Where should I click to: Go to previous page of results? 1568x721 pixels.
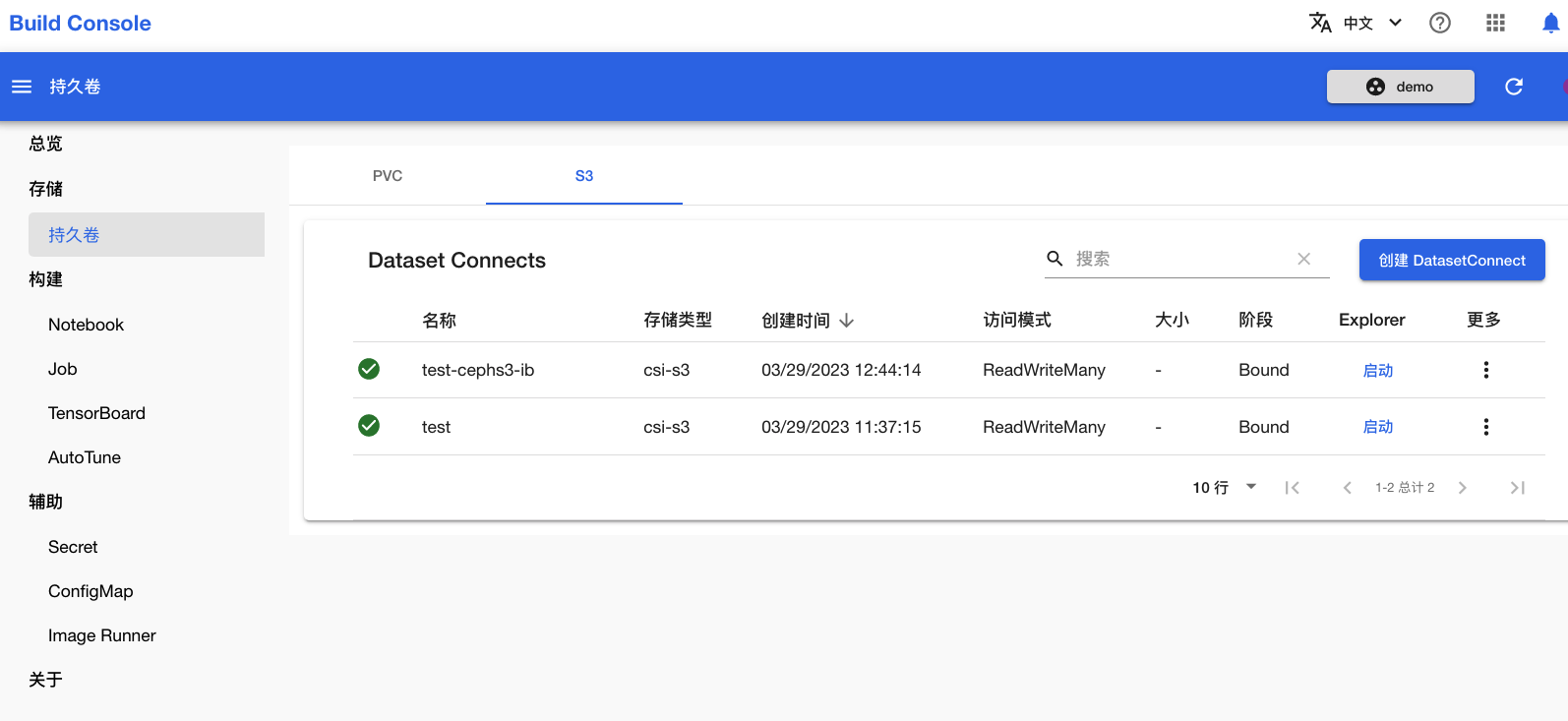click(x=1347, y=488)
